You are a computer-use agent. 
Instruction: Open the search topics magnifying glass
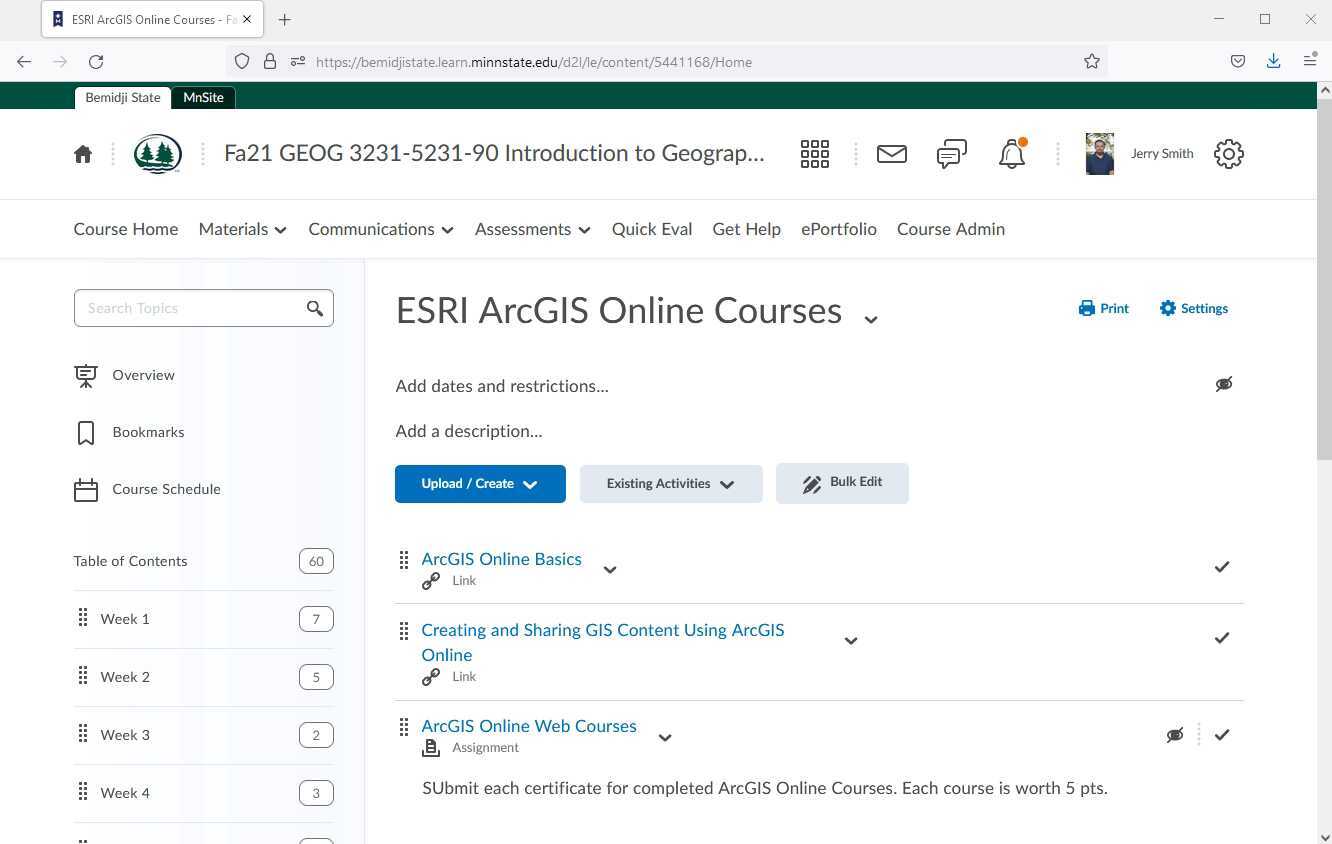[x=315, y=308]
